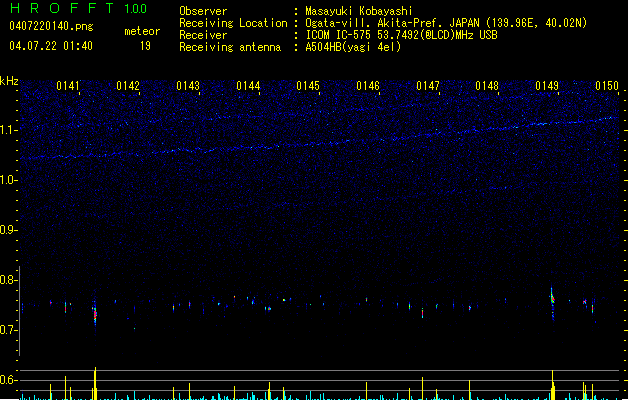
Task: Click the 0146 time marker
Action: pos(368,86)
